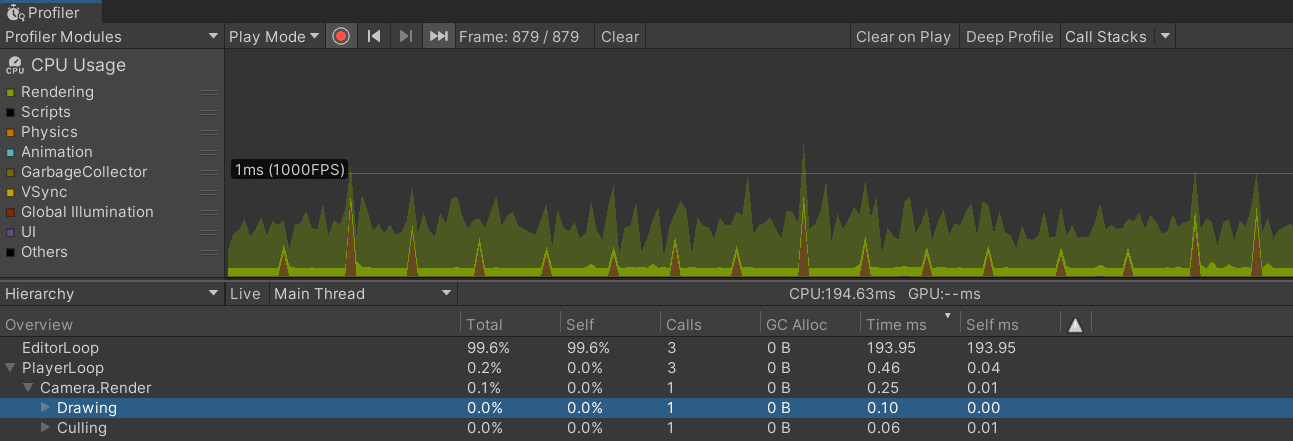Click the warning triangle column icon

1075,325
